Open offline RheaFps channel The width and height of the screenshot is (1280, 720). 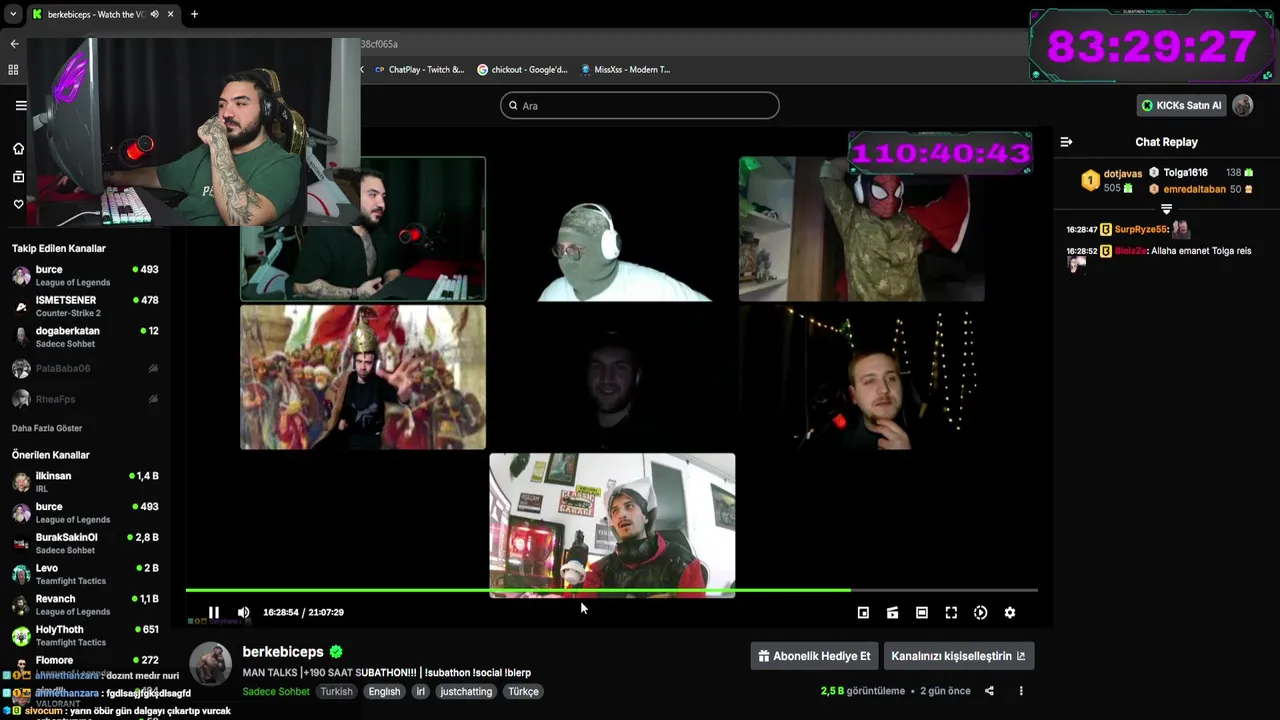tap(85, 399)
